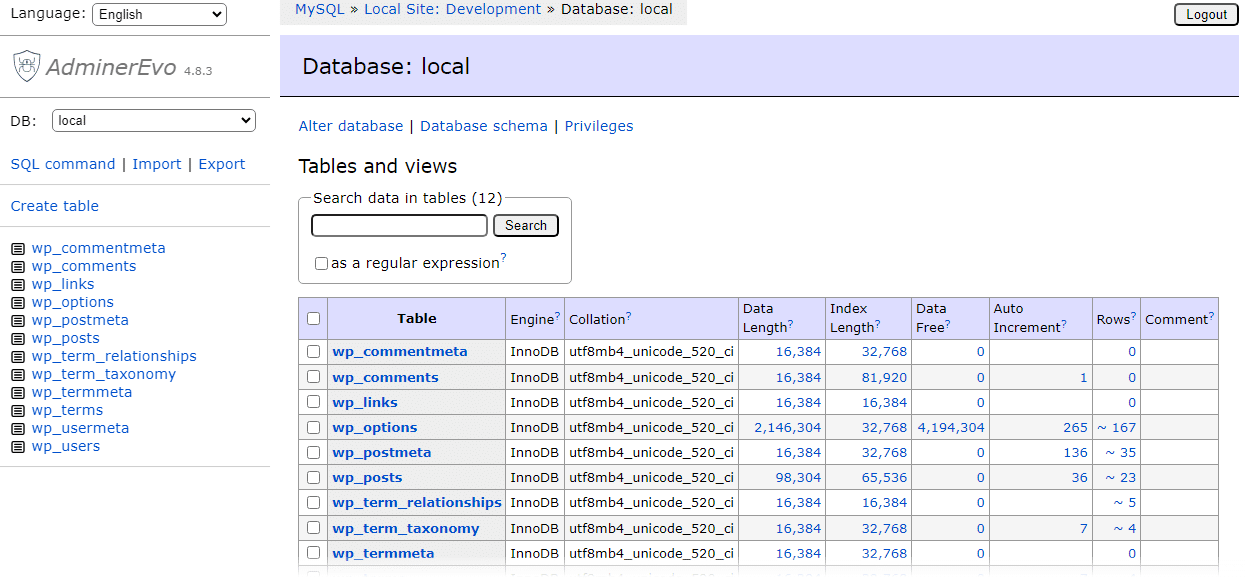The image size is (1245, 578).
Task: Enable 'as a regular expression' checkbox
Action: [321, 264]
